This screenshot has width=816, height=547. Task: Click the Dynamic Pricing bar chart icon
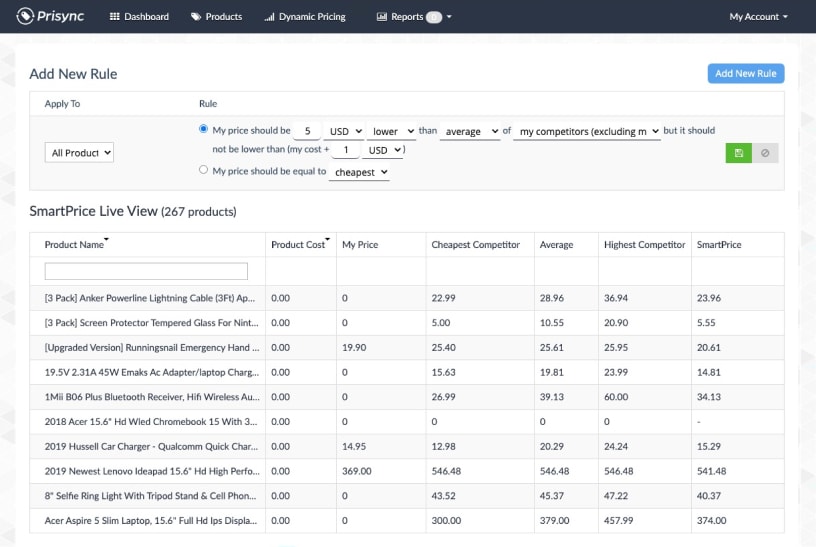269,17
